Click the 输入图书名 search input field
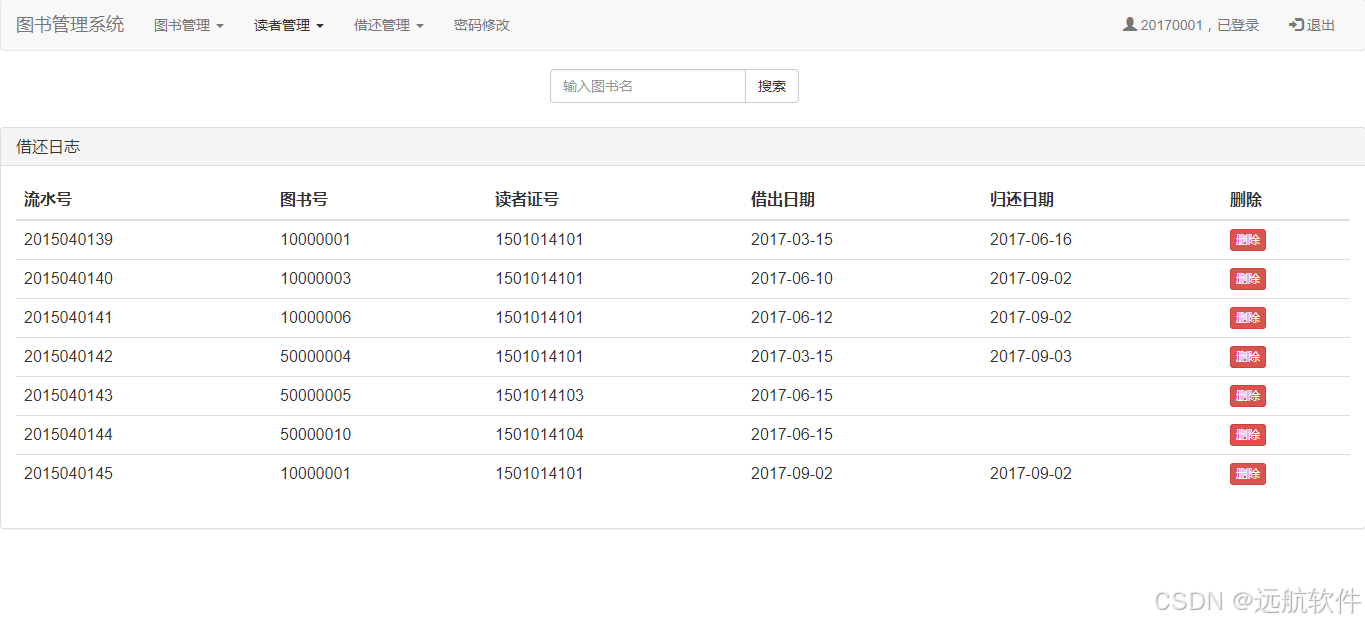This screenshot has width=1365, height=624. point(646,86)
